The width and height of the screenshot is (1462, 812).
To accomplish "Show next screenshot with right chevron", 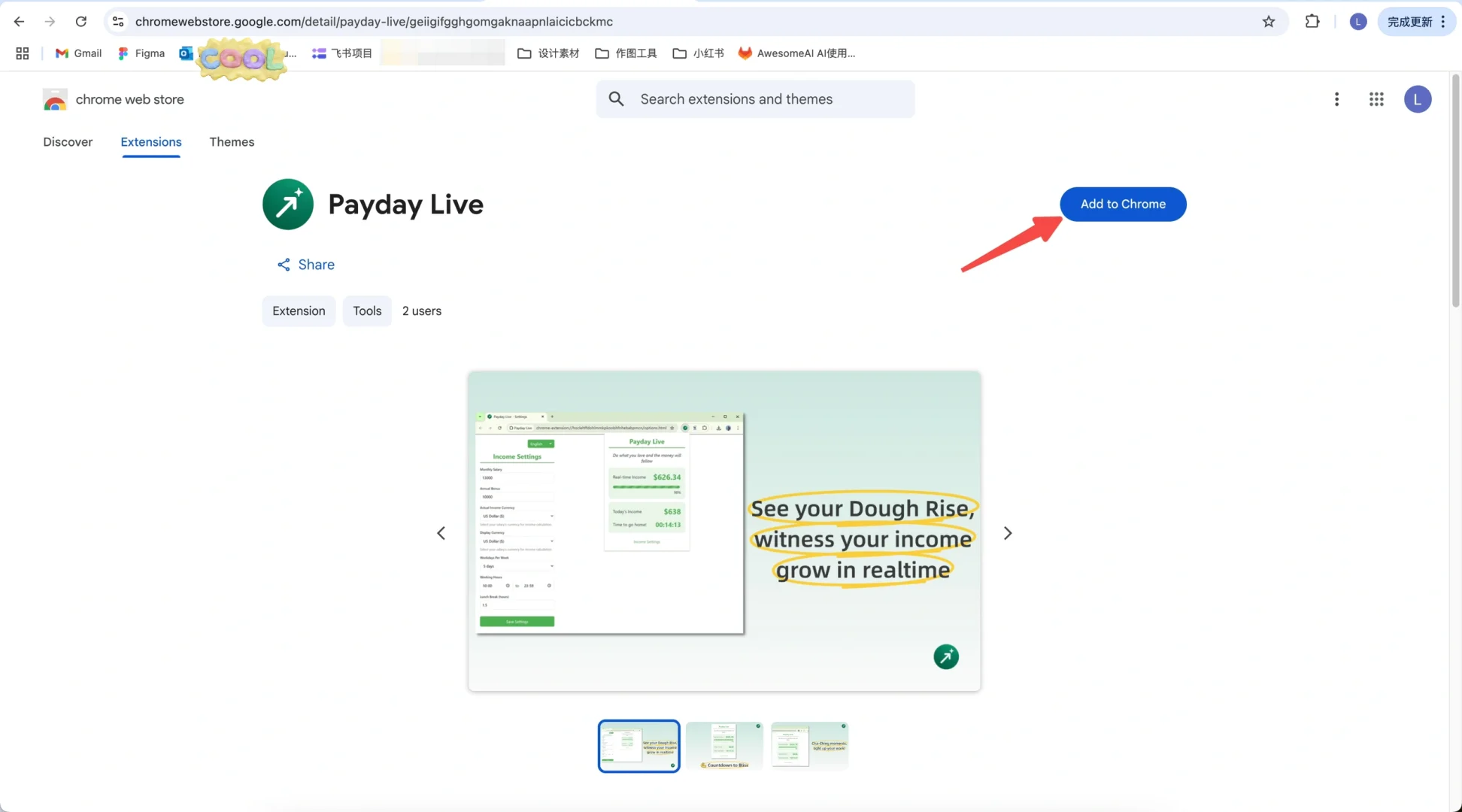I will pyautogui.click(x=1008, y=533).
